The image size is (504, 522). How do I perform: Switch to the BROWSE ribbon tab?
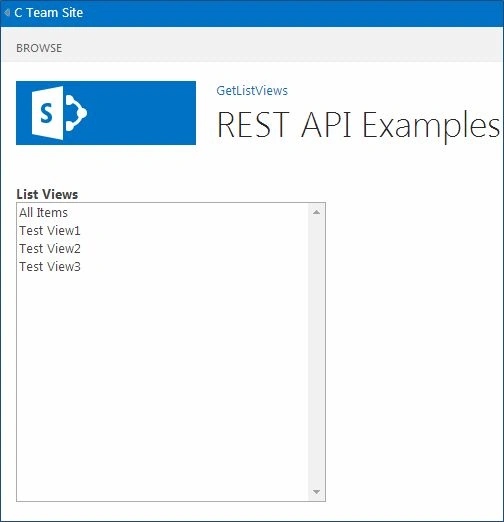39,48
